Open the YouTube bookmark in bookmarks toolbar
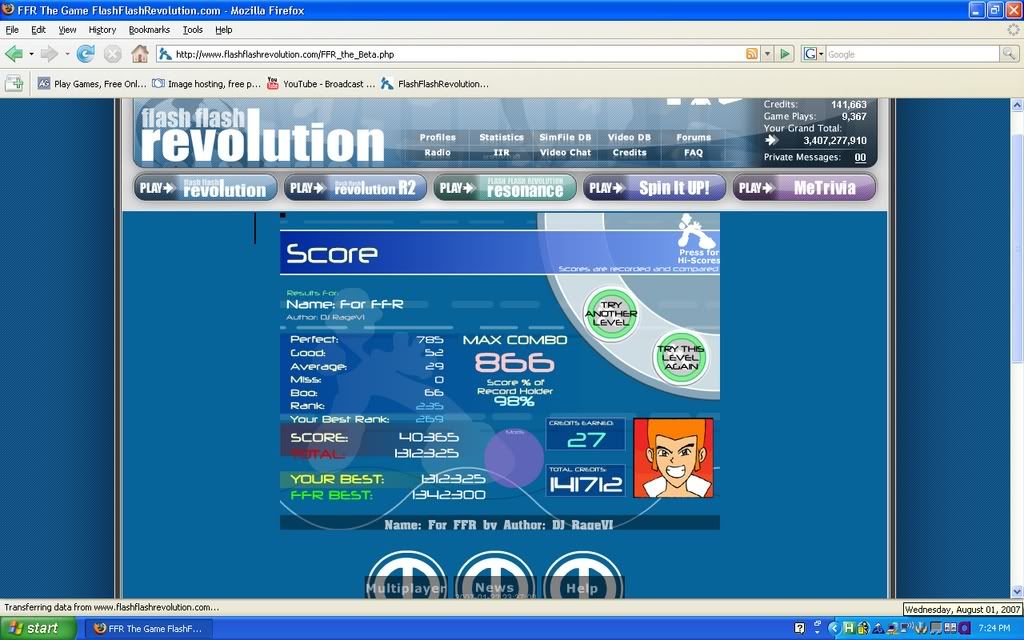Image resolution: width=1024 pixels, height=640 pixels. [x=320, y=84]
